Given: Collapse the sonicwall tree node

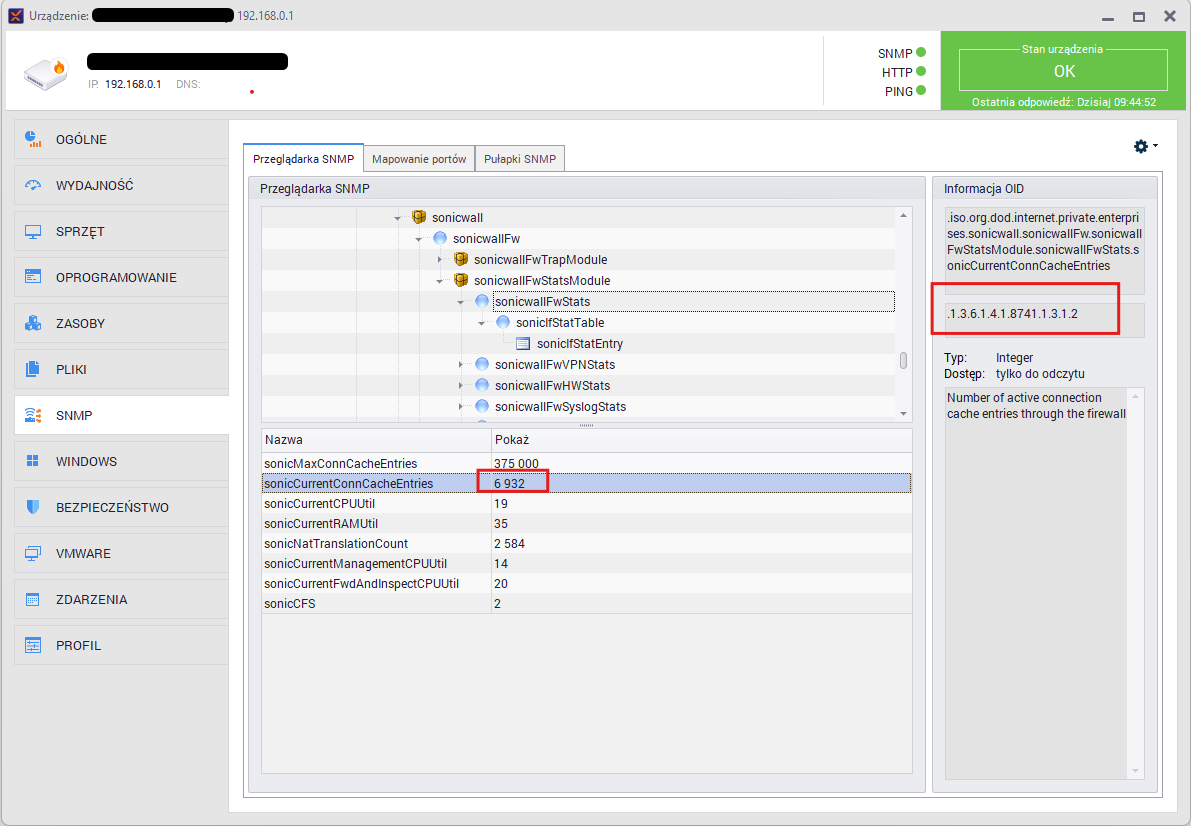Looking at the screenshot, I should pyautogui.click(x=397, y=217).
